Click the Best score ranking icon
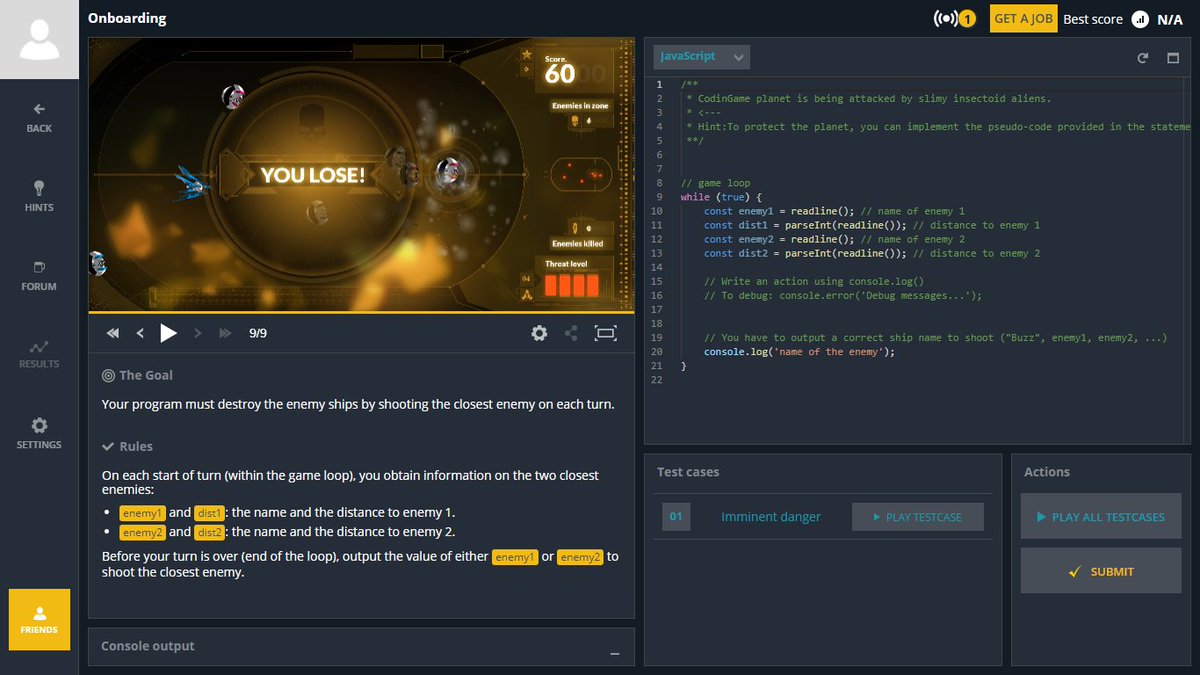The height and width of the screenshot is (675, 1200). pyautogui.click(x=1140, y=19)
